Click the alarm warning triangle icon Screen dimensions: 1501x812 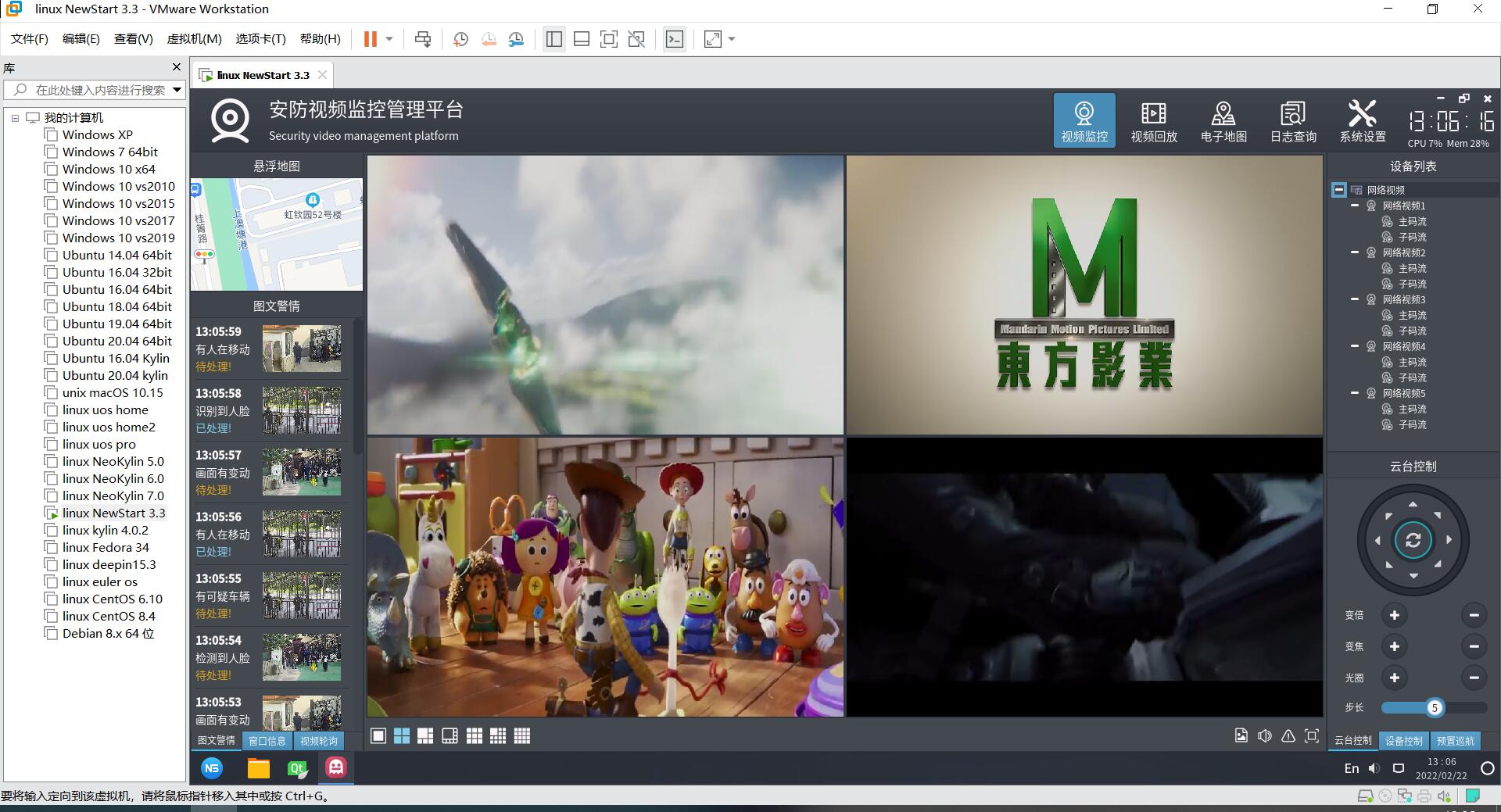pyautogui.click(x=1288, y=736)
